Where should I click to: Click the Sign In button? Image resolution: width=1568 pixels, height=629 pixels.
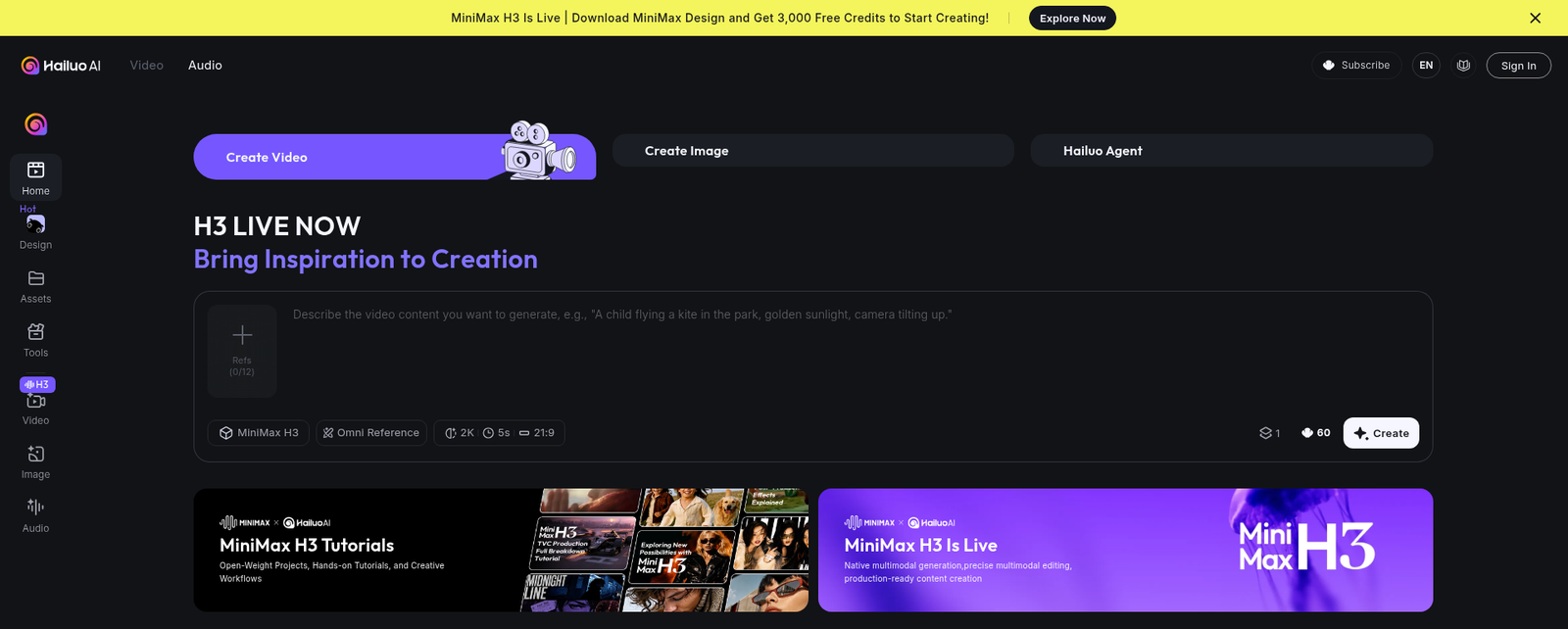1518,66
